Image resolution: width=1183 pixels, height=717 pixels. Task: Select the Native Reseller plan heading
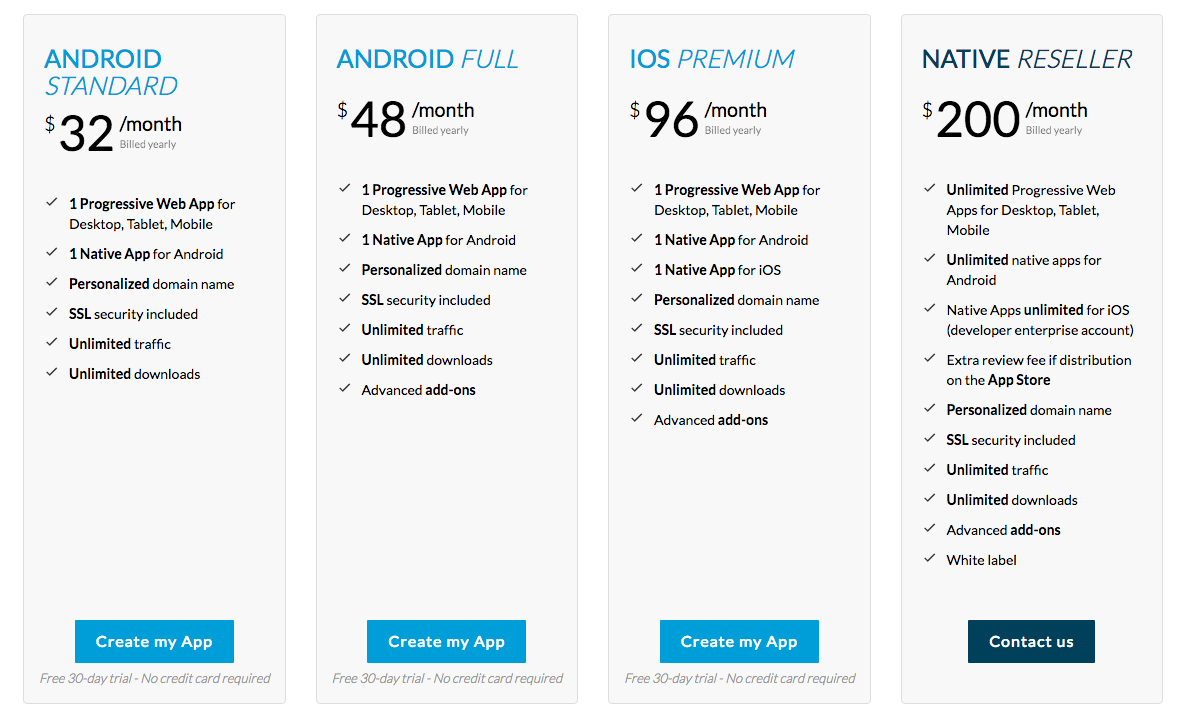click(1027, 59)
